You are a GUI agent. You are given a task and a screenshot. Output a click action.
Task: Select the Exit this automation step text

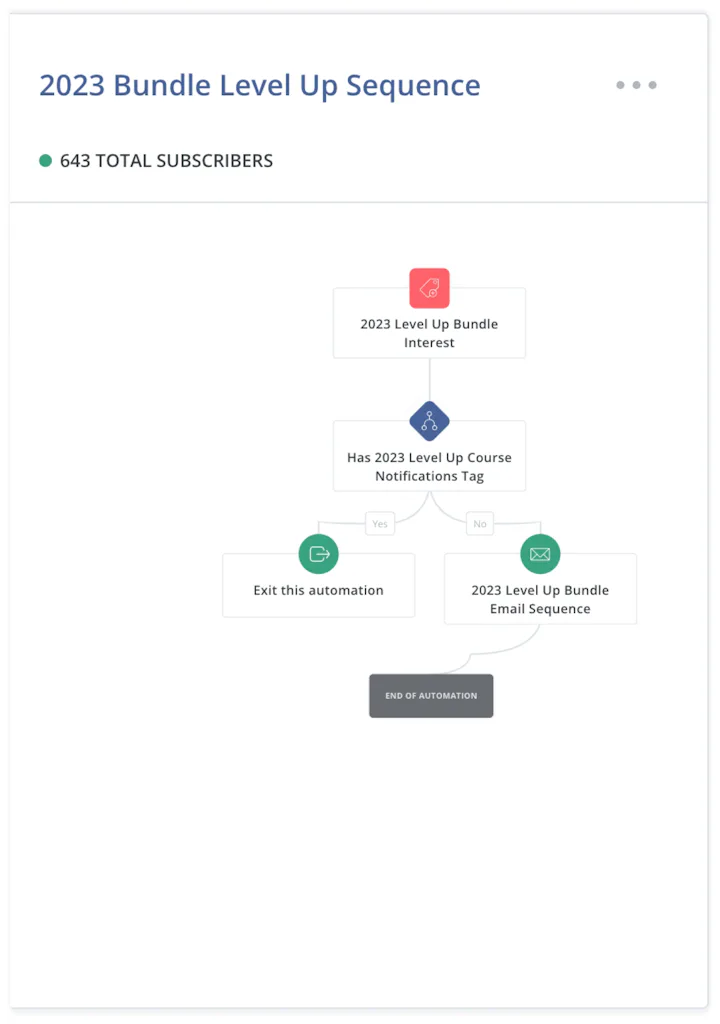[x=318, y=590]
